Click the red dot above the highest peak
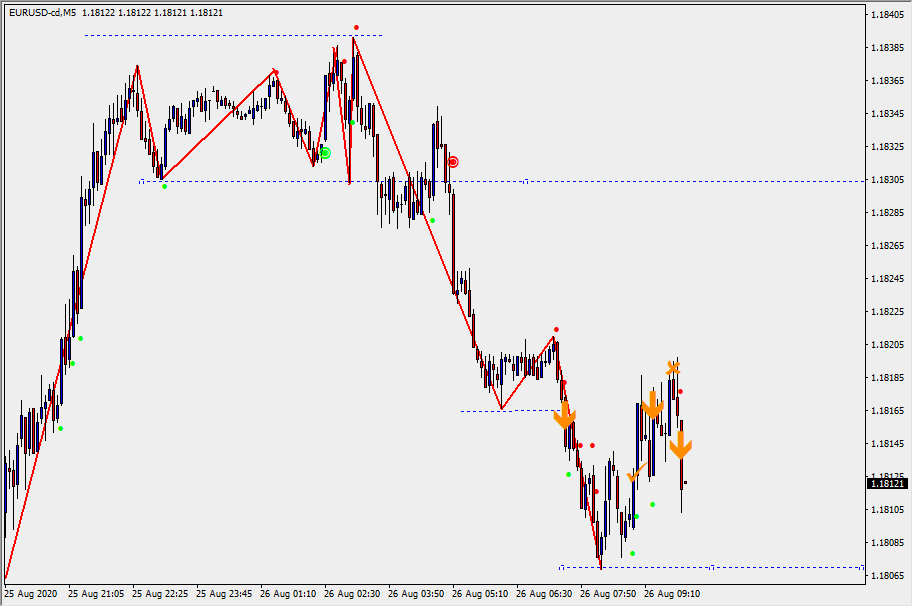 [x=356, y=28]
